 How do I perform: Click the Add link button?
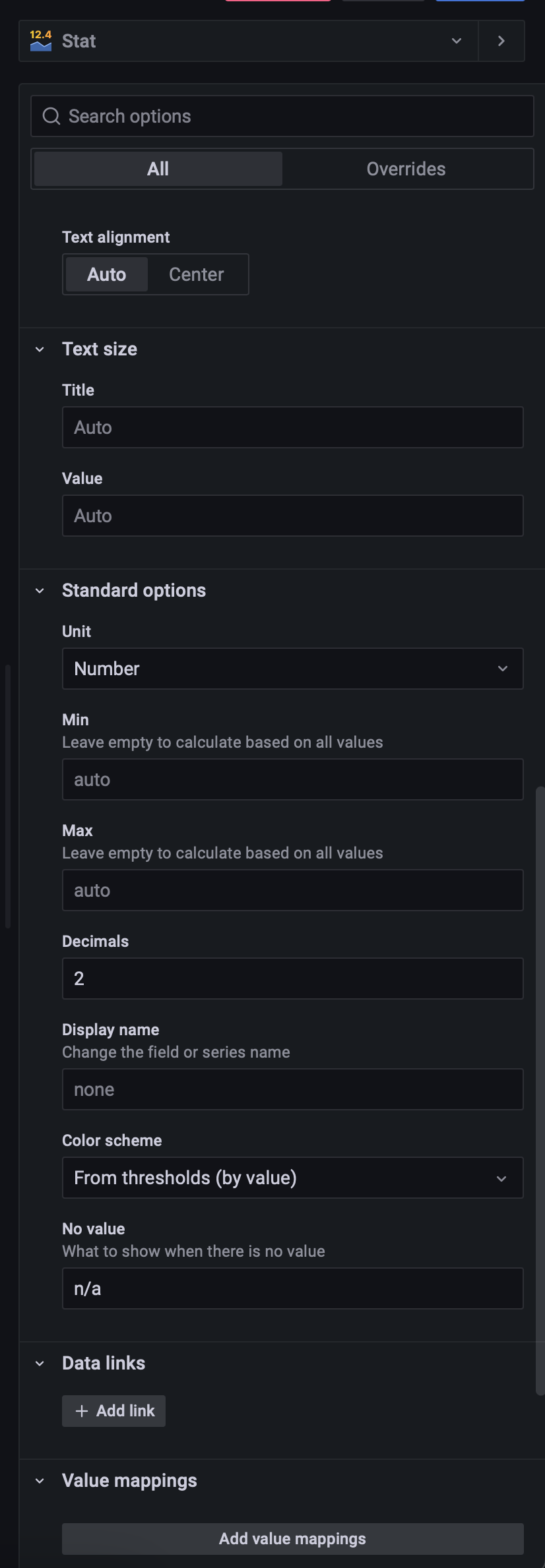(x=113, y=1410)
